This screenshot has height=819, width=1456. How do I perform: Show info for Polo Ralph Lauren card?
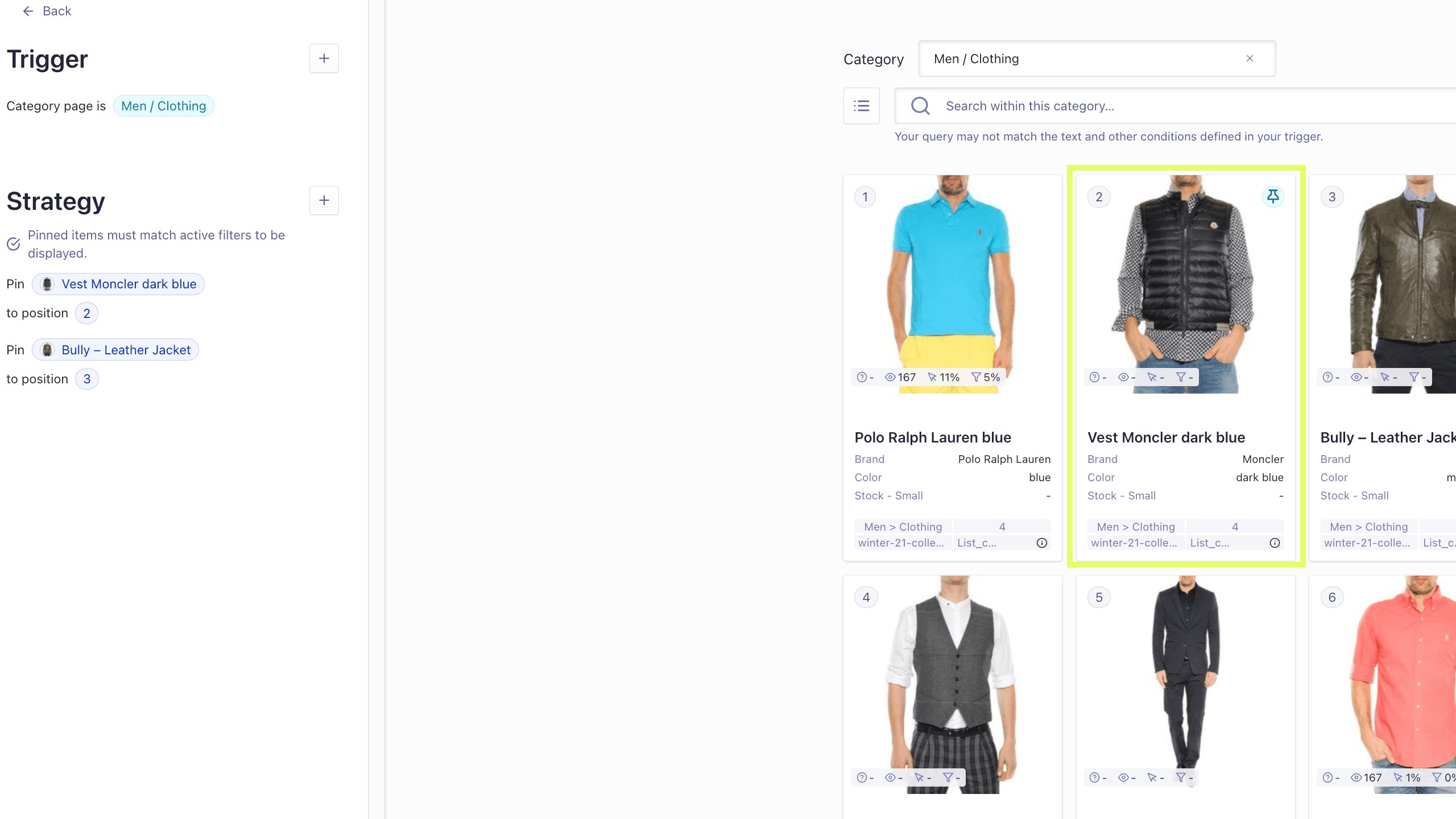click(x=1042, y=543)
